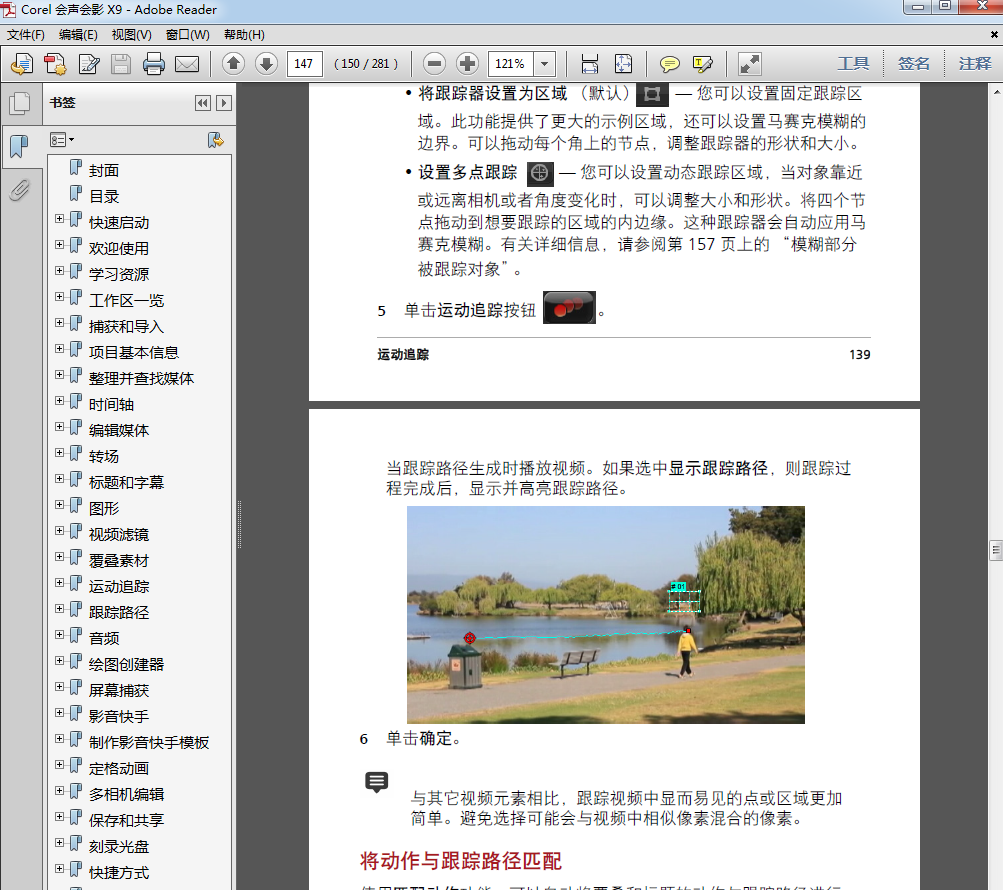
Task: Go to previous page arrow
Action: pyautogui.click(x=233, y=63)
